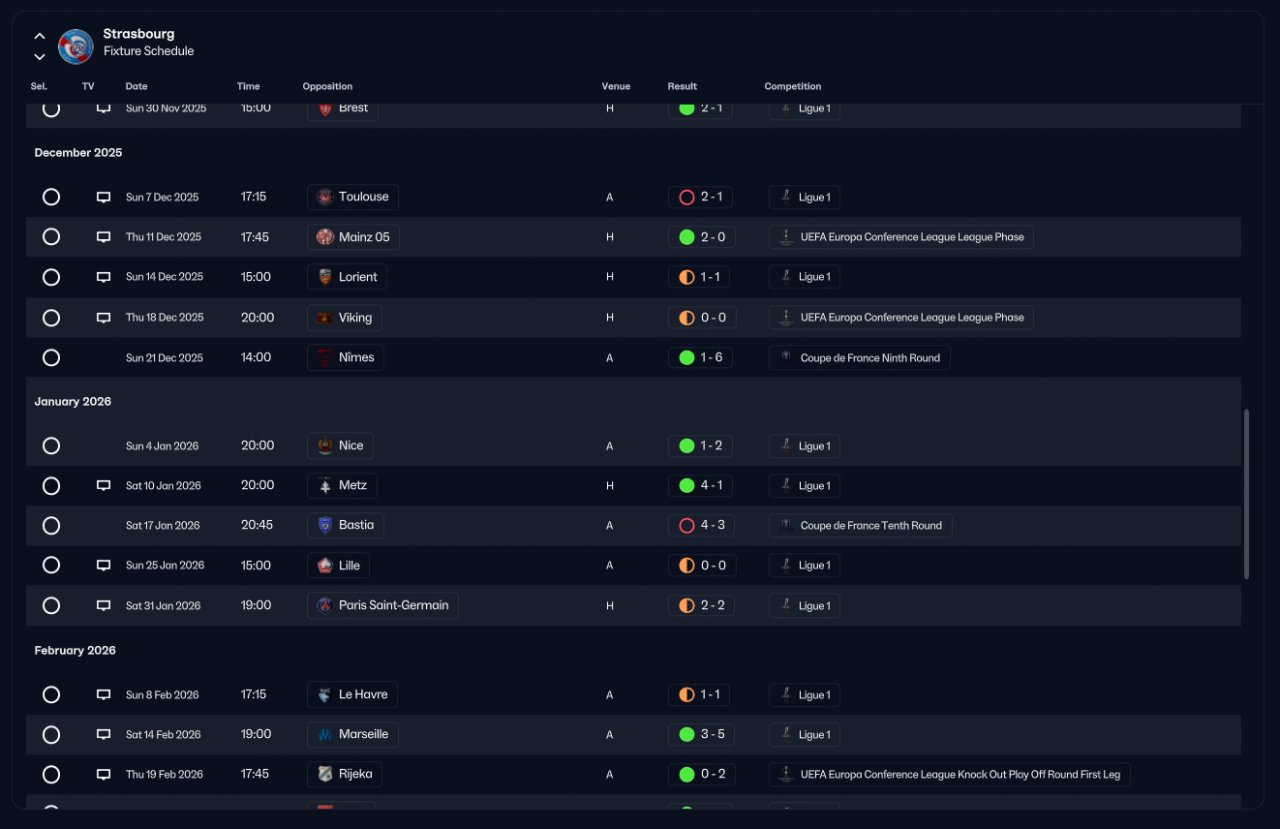Click the Le Havre club badge
1280x829 pixels.
click(x=324, y=695)
